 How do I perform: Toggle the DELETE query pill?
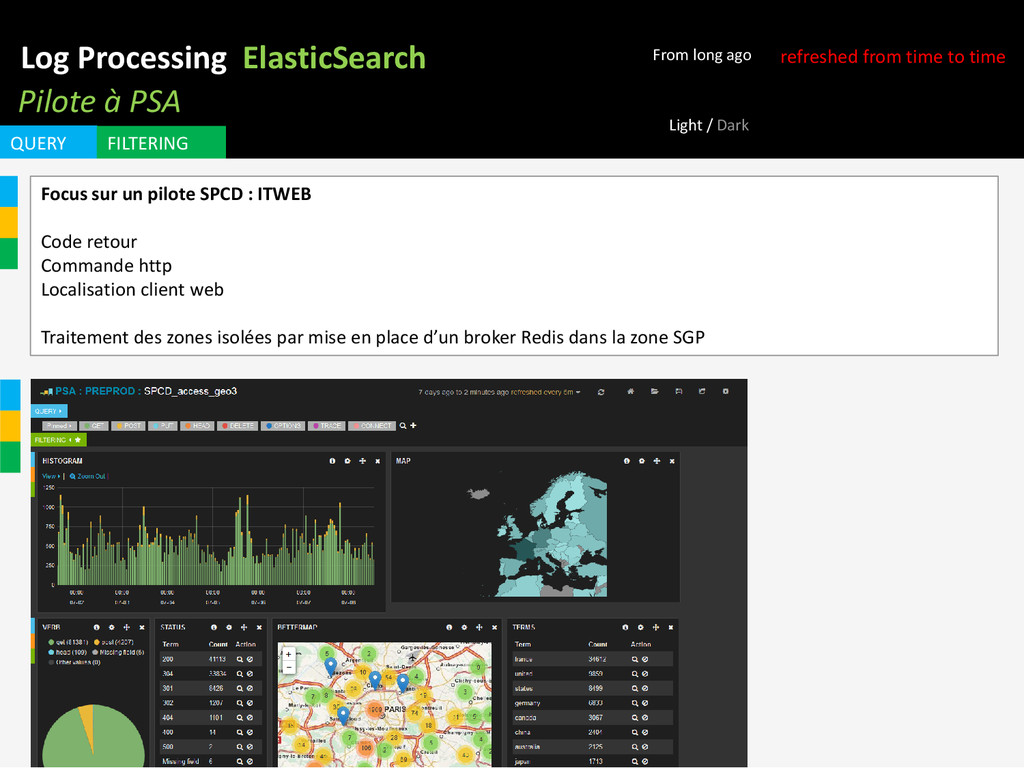(x=238, y=426)
